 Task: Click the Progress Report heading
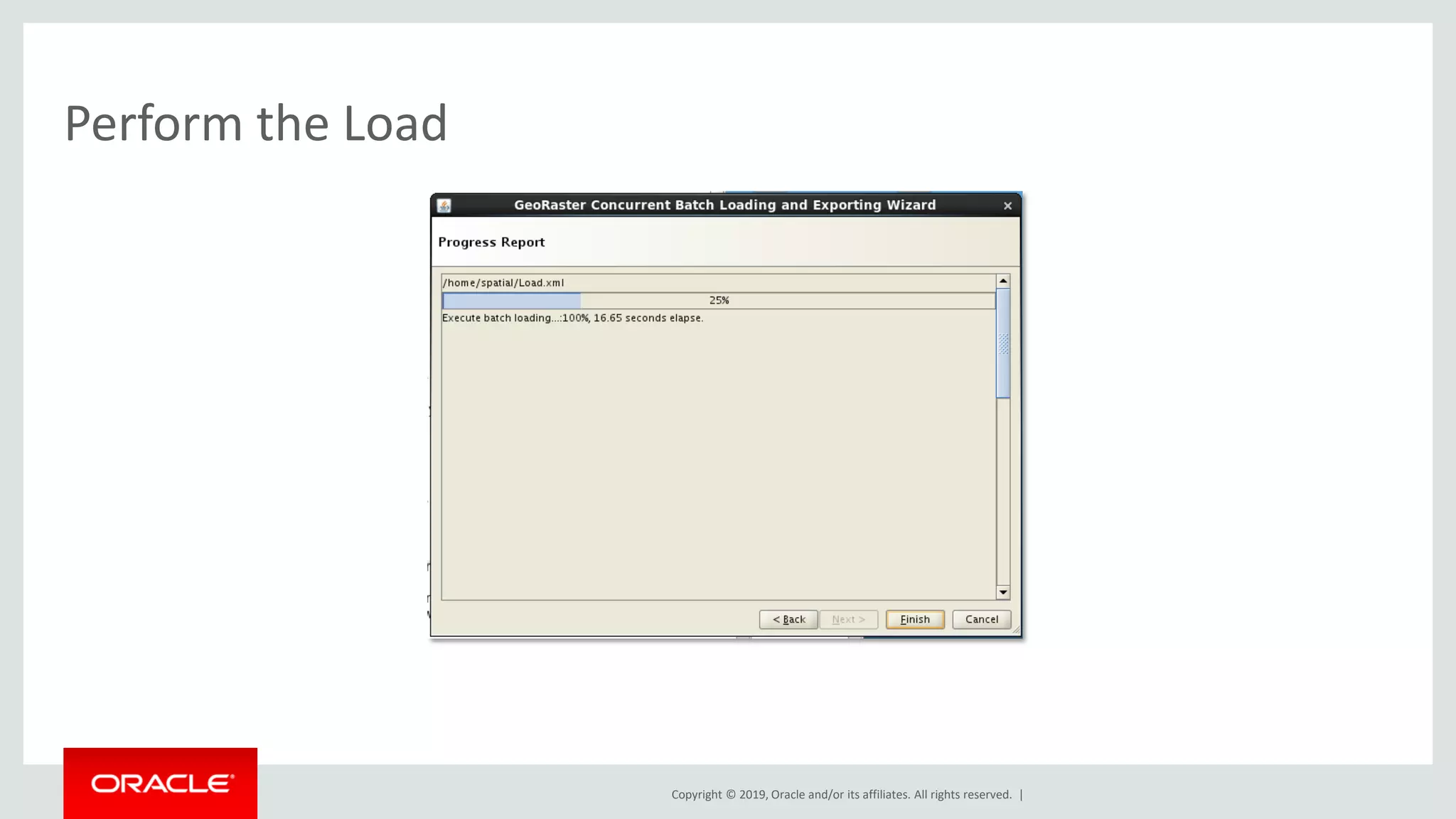coord(491,242)
